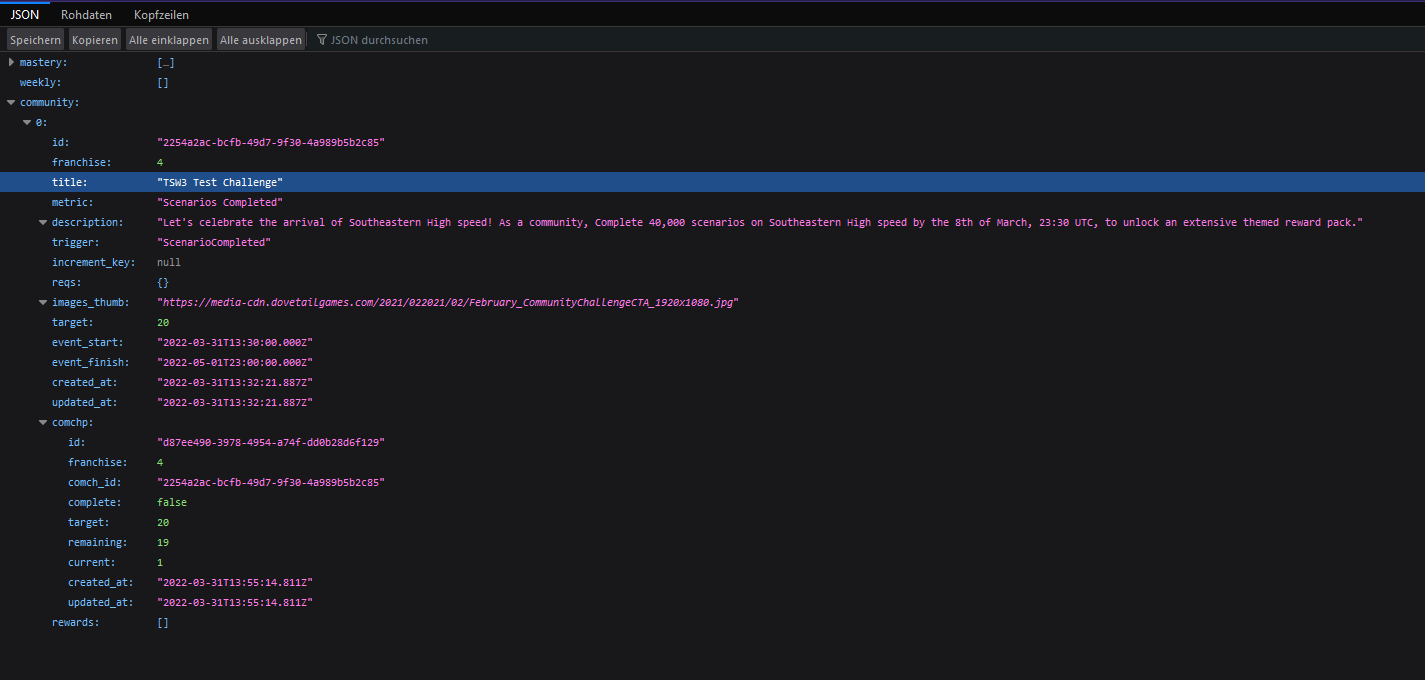Click the Kopieren button
Viewport: 1425px width, 680px height.
pos(94,40)
